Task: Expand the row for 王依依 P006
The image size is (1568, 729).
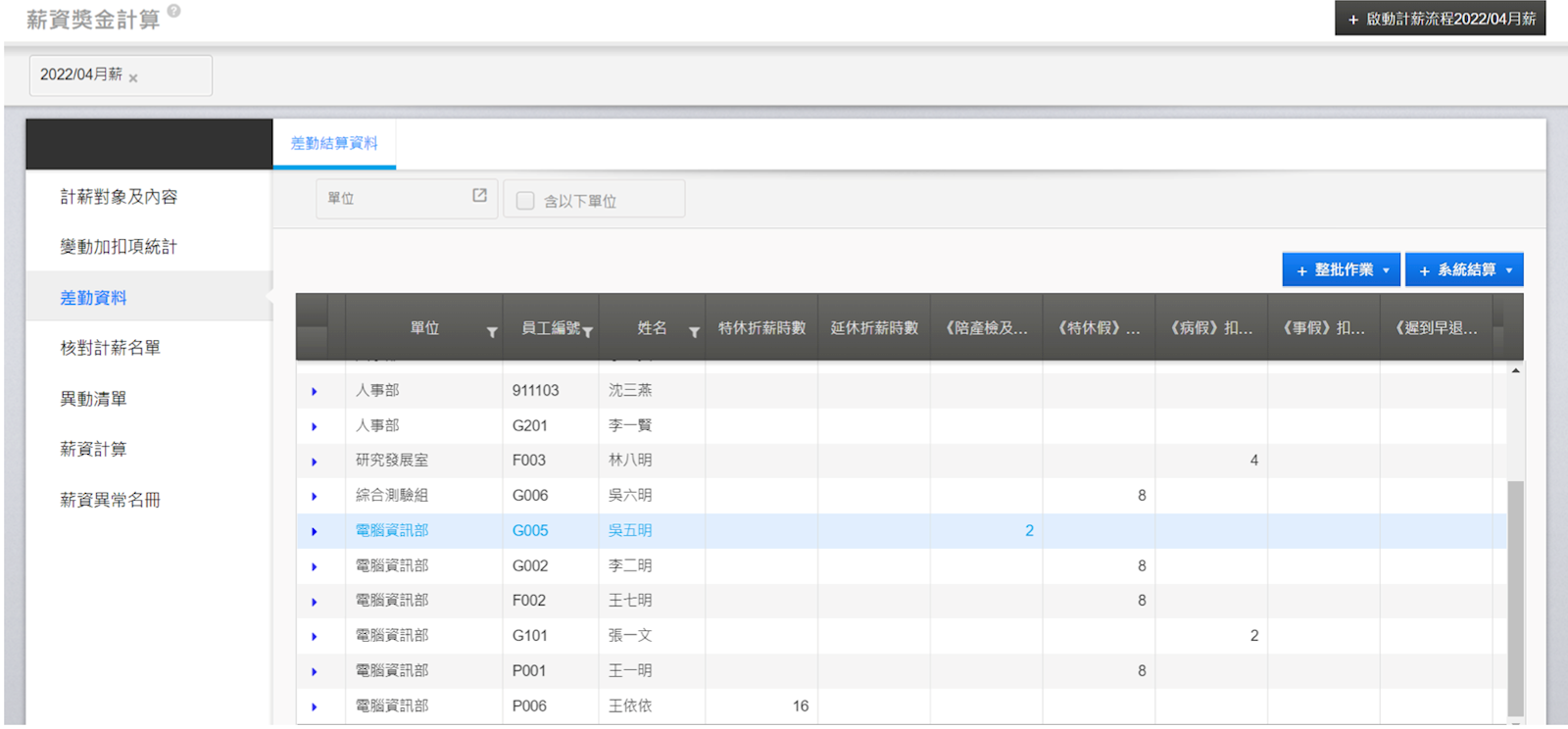Action: tap(315, 706)
